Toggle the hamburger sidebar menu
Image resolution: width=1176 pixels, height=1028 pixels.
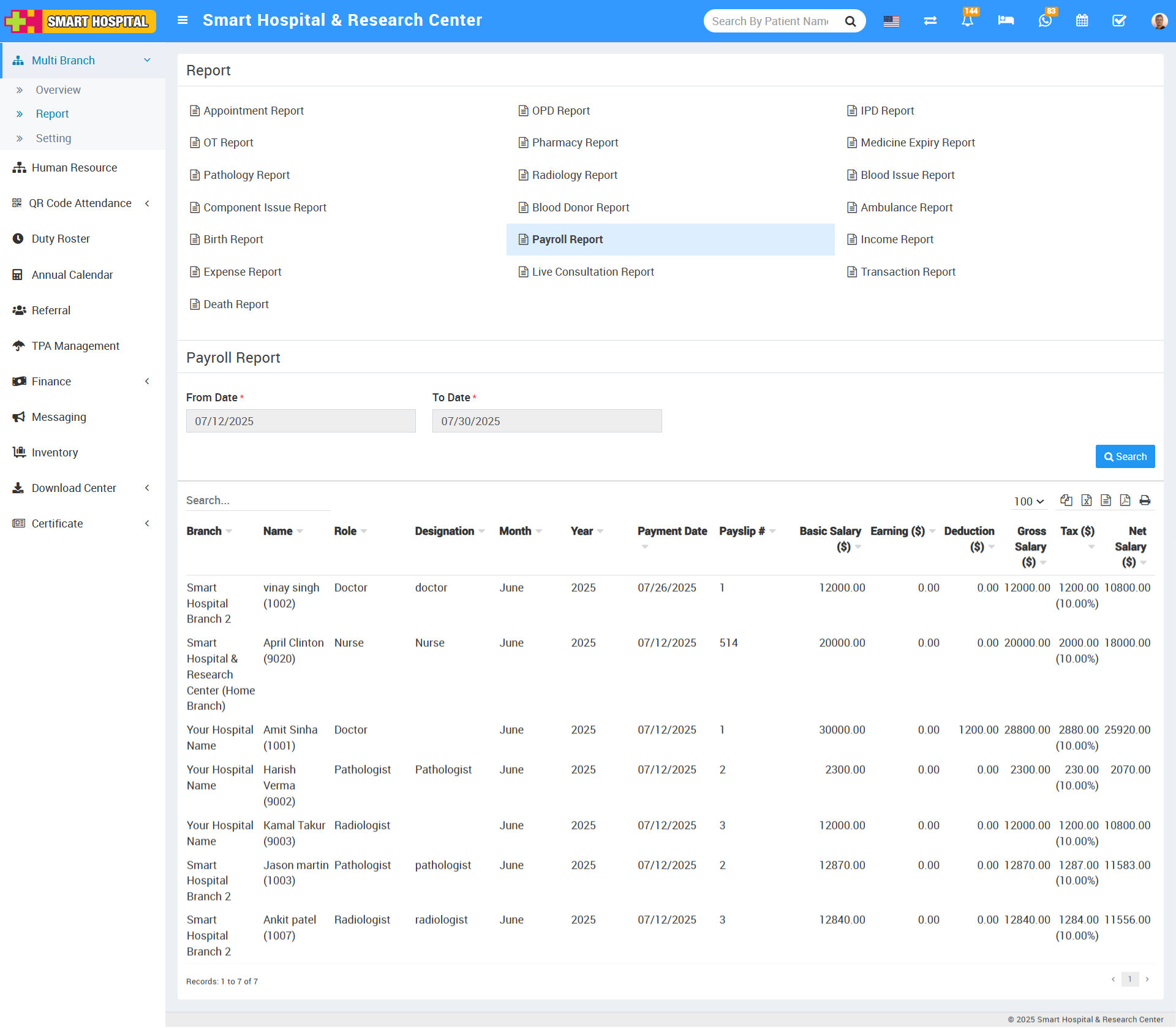pyautogui.click(x=182, y=20)
